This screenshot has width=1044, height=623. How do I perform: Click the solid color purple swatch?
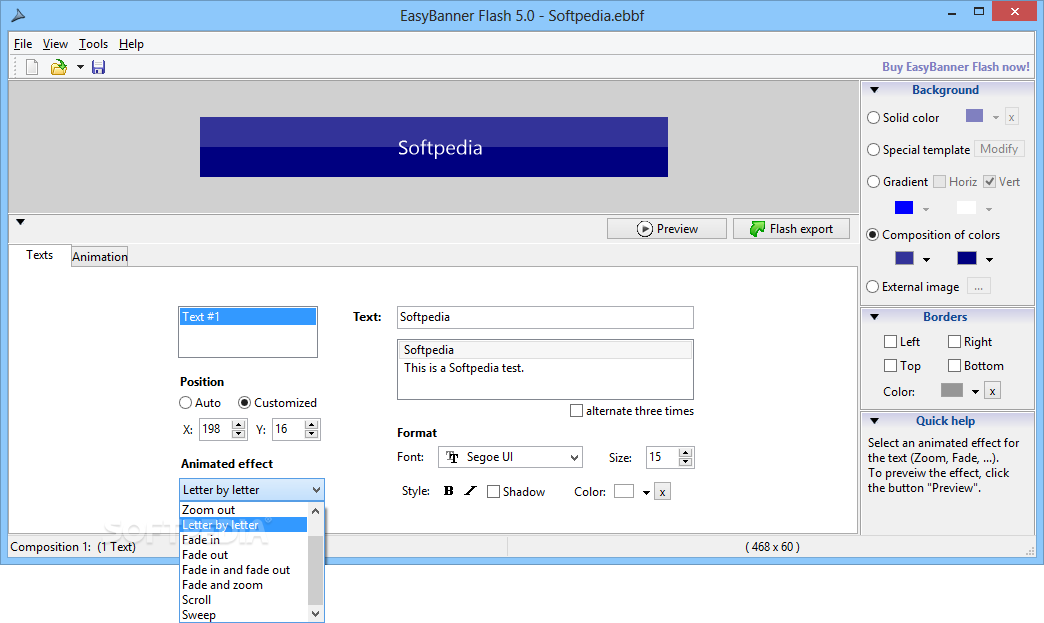pos(974,116)
